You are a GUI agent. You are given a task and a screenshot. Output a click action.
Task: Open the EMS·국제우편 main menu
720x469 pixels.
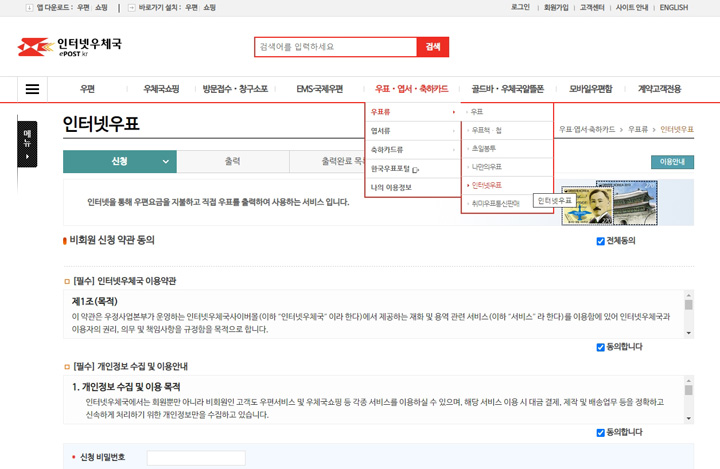[x=320, y=89]
